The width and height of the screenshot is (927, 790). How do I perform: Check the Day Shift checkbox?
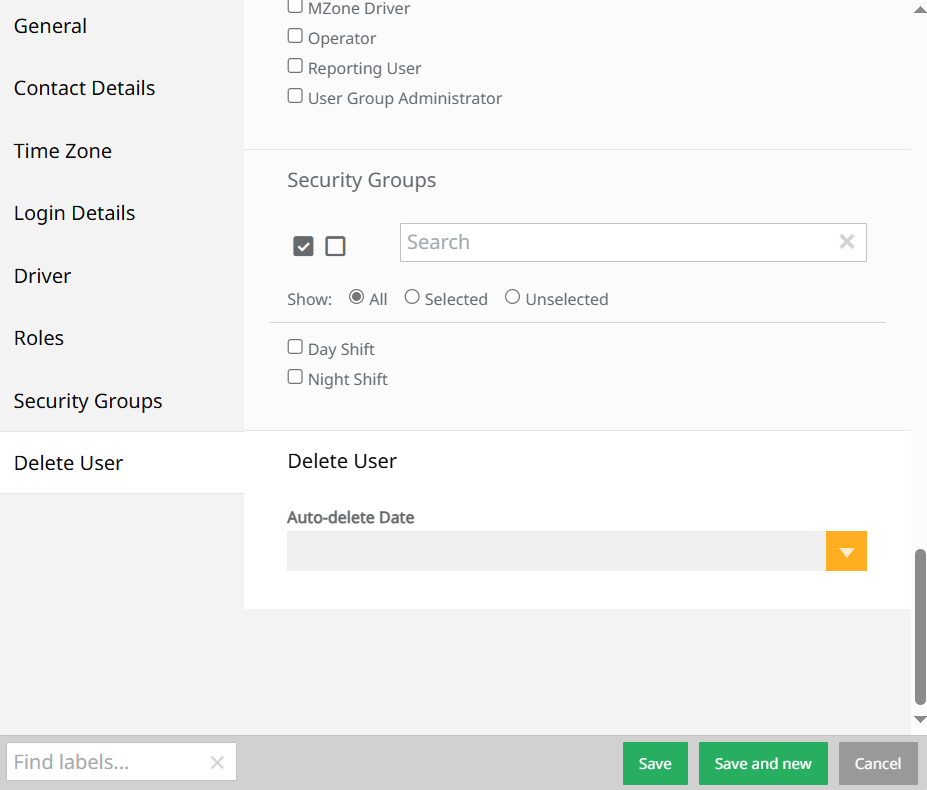click(x=295, y=347)
